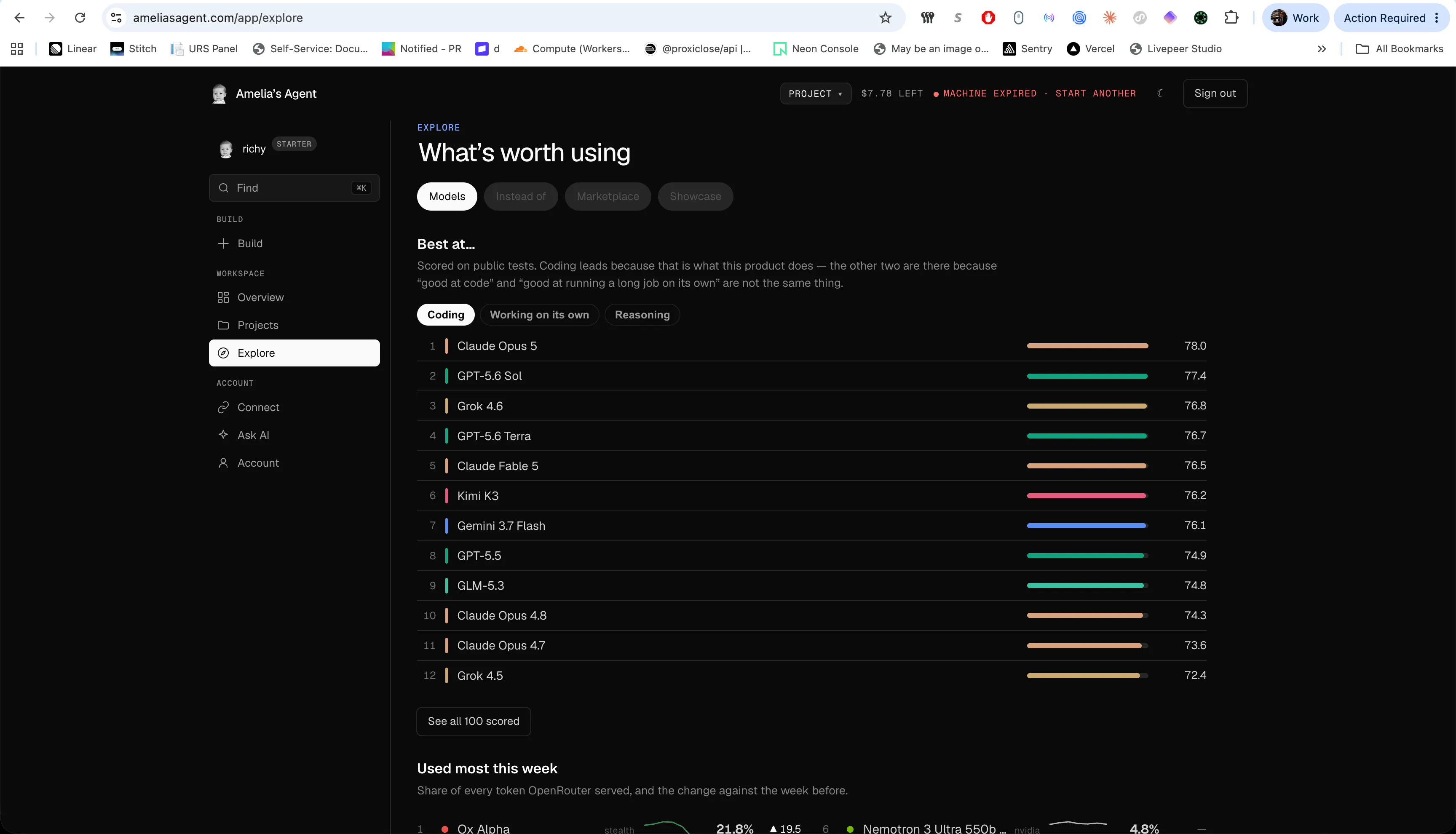Select the Models tab
The width and height of the screenshot is (1456, 834).
tap(447, 196)
